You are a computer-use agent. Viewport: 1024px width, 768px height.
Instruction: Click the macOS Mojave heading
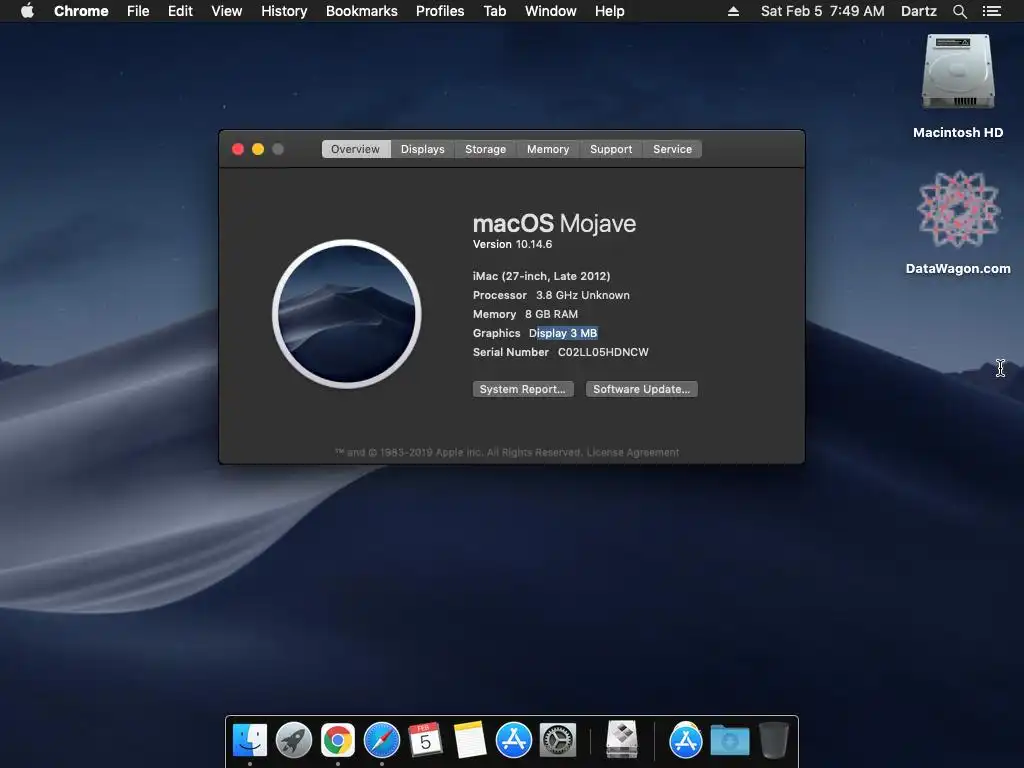[554, 223]
